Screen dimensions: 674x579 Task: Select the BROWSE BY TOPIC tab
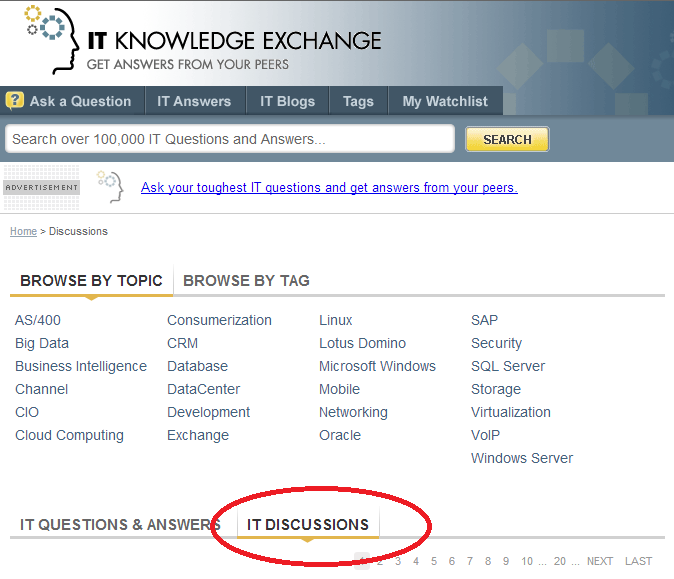pyautogui.click(x=91, y=281)
